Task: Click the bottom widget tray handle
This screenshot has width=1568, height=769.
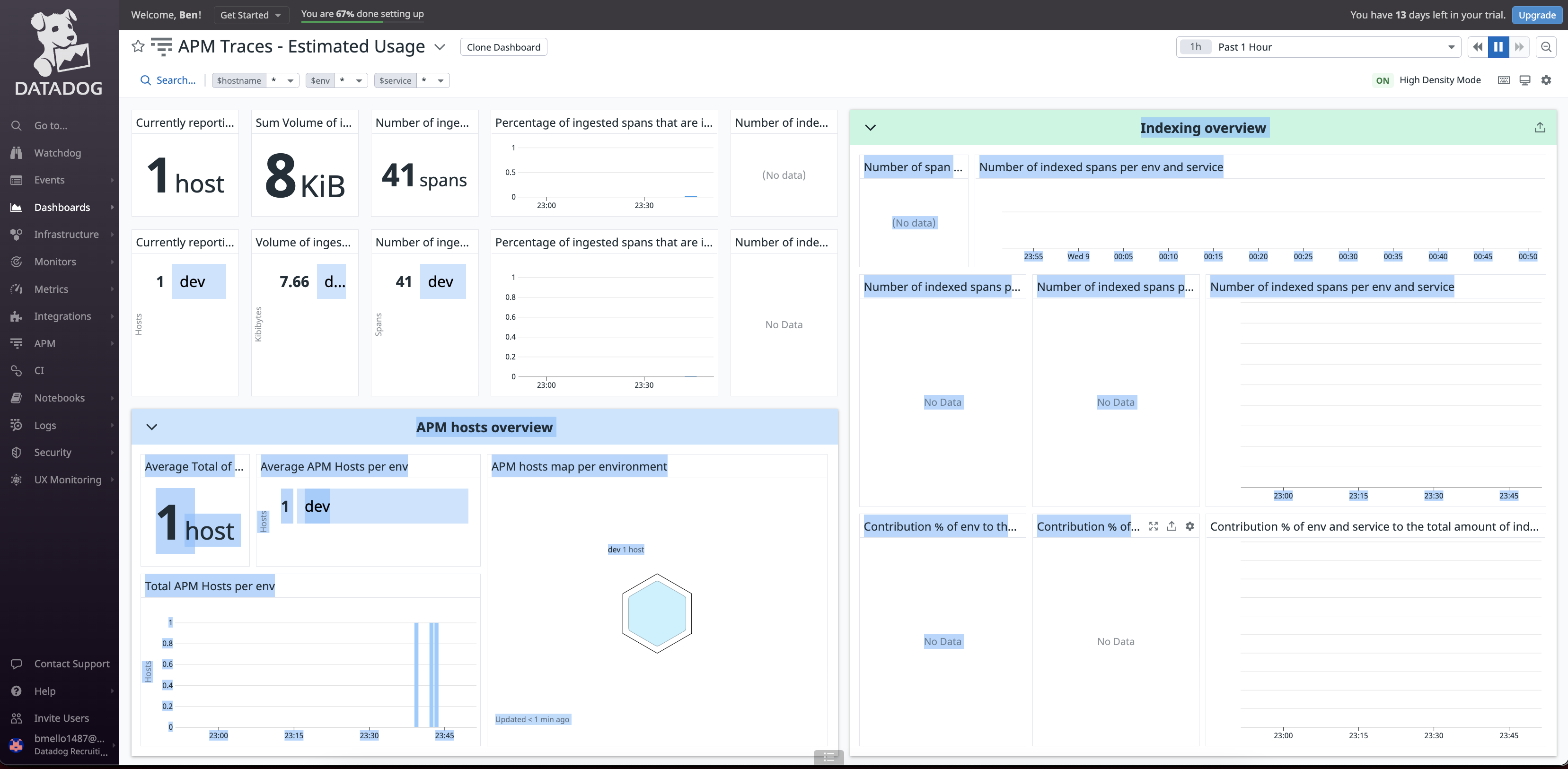Action: pyautogui.click(x=828, y=757)
